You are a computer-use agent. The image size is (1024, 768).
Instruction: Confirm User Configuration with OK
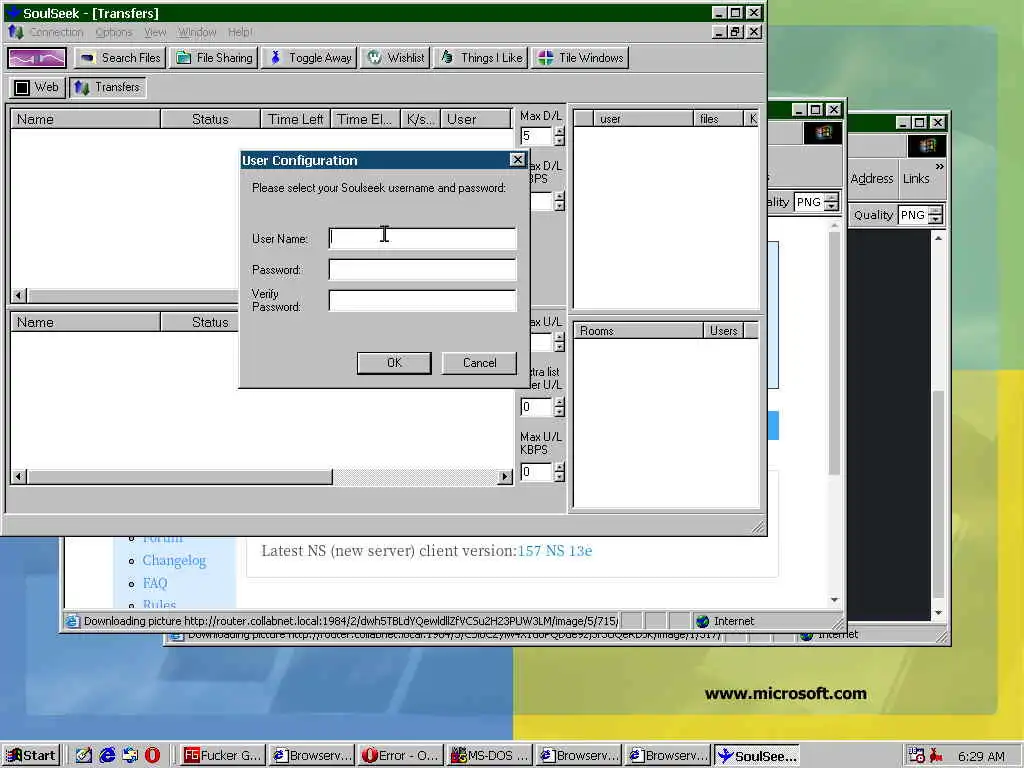point(394,363)
